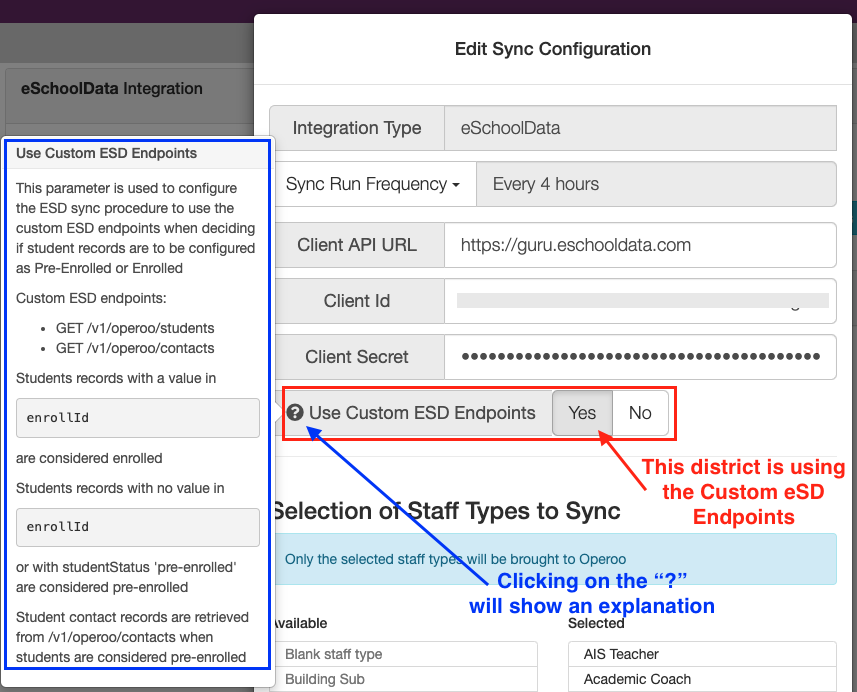The height and width of the screenshot is (692, 857).
Task: Select the Every 4 hours frequency field
Action: [656, 184]
